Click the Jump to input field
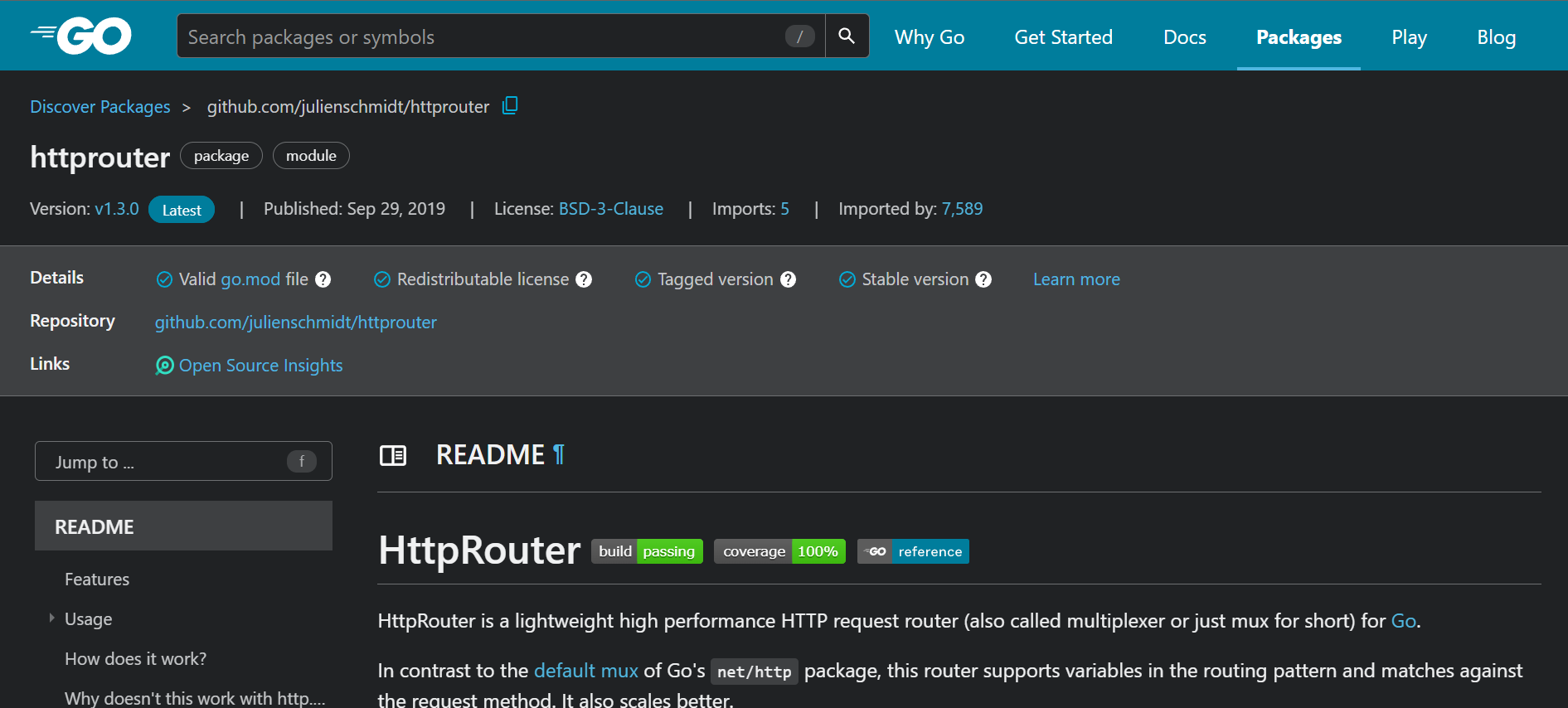 (x=183, y=461)
